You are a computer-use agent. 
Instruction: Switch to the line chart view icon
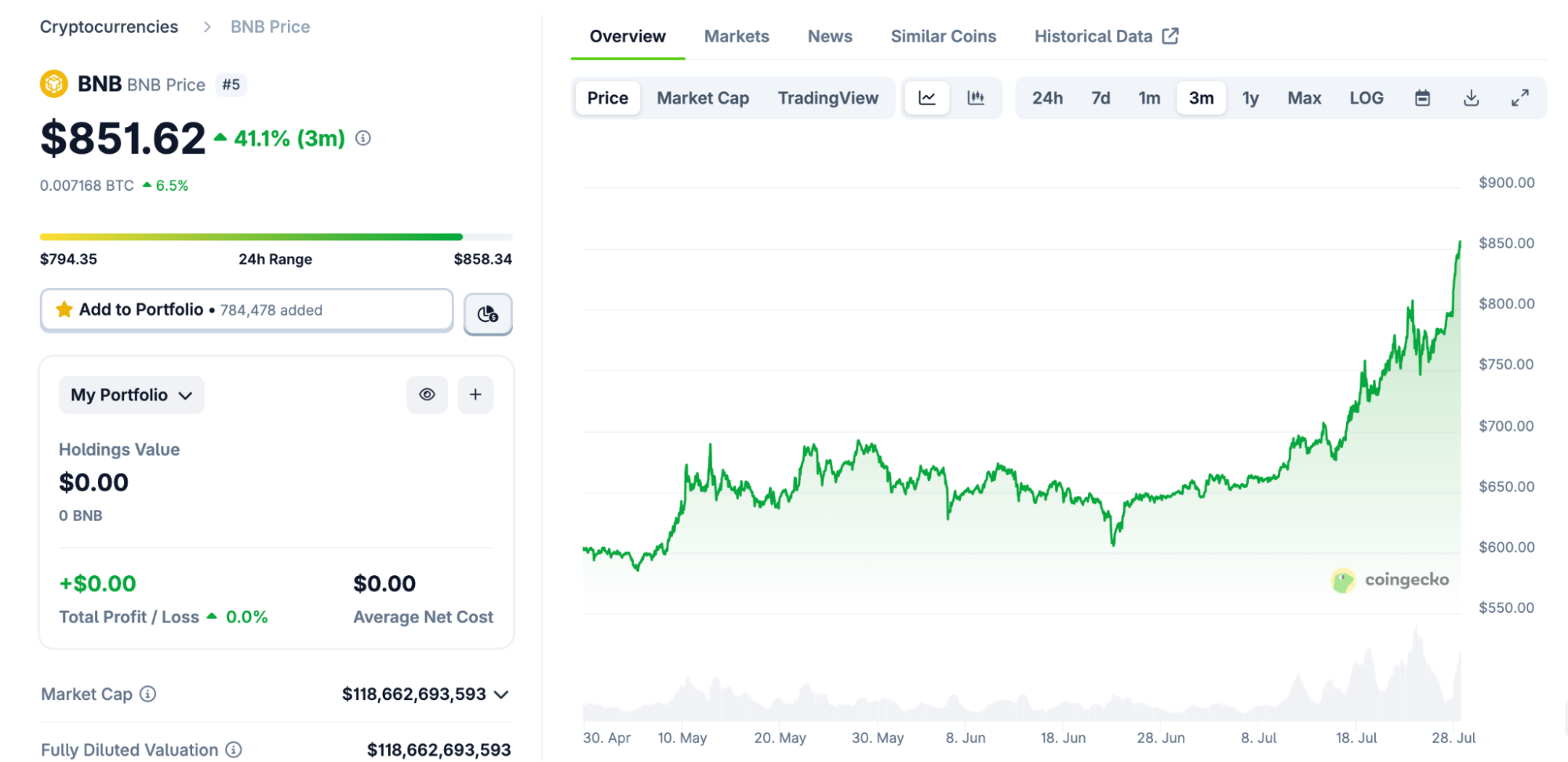pyautogui.click(x=927, y=98)
